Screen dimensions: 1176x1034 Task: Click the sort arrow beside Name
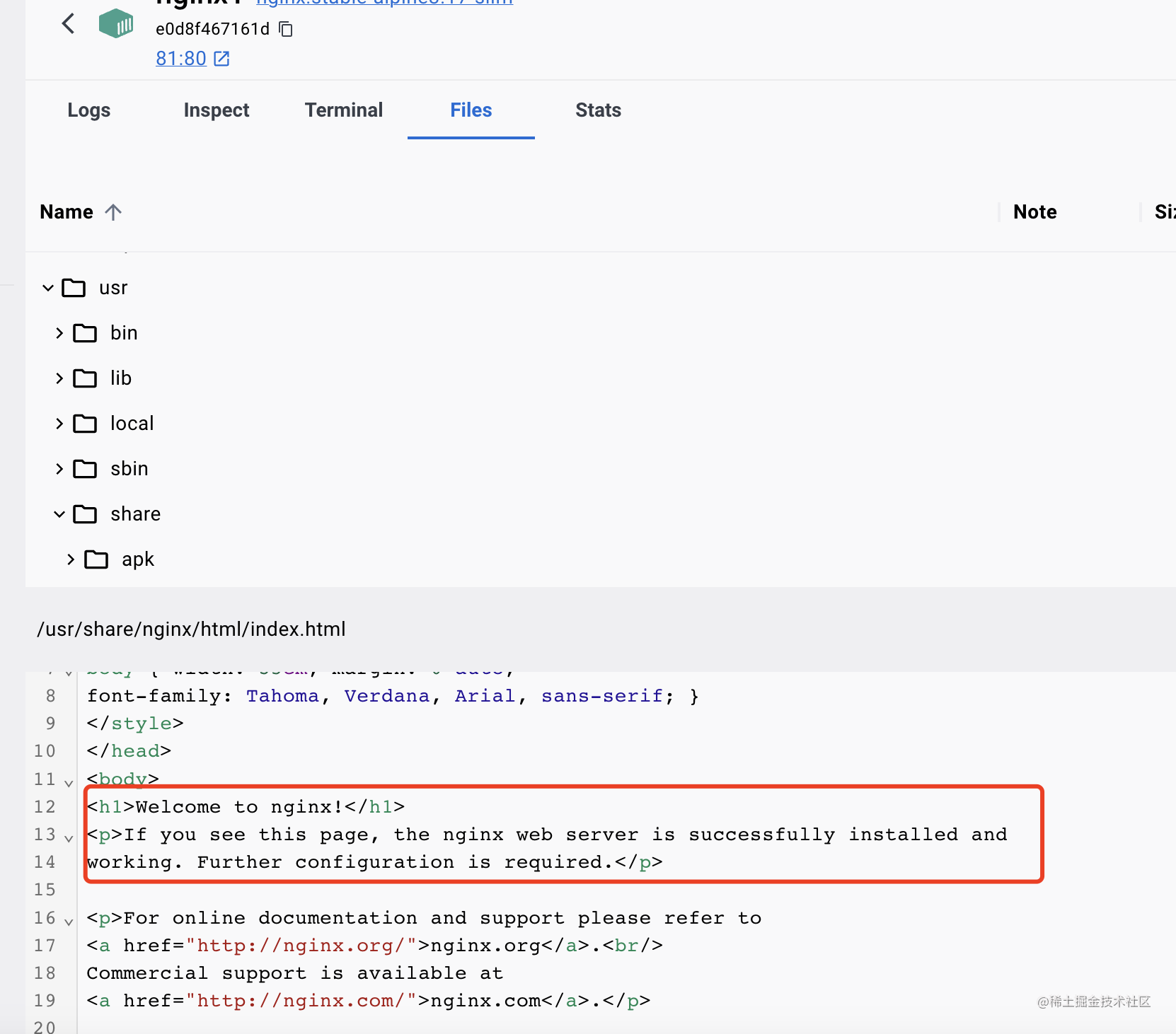[113, 212]
